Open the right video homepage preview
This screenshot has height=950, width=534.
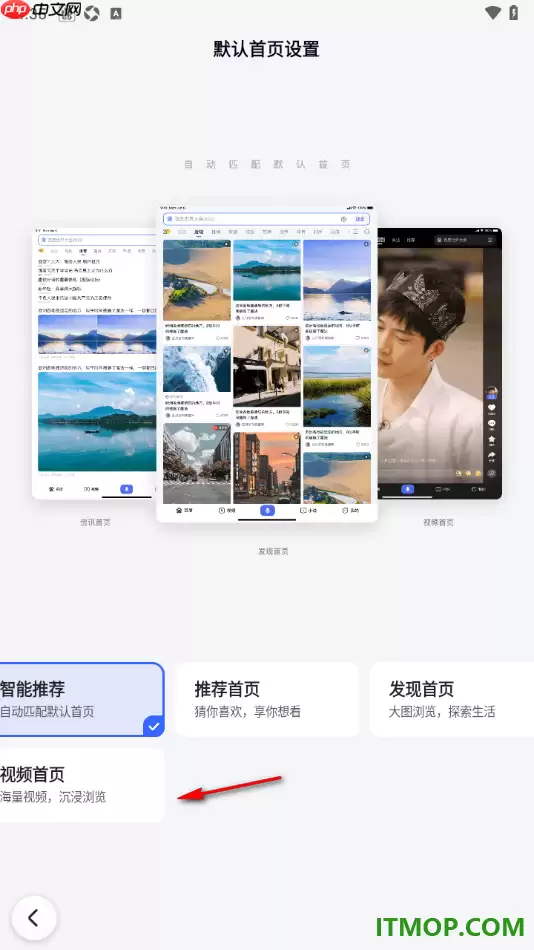coord(439,364)
